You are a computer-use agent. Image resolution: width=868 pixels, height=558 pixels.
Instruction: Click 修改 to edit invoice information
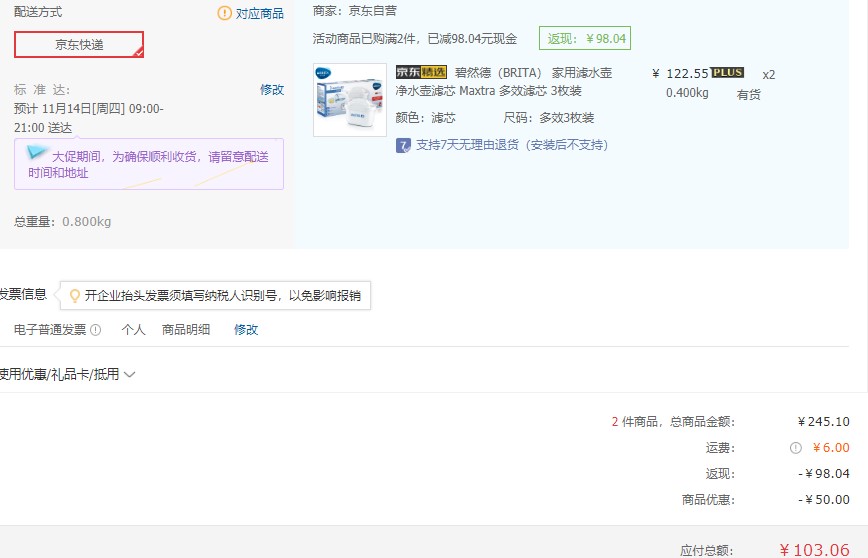(246, 329)
